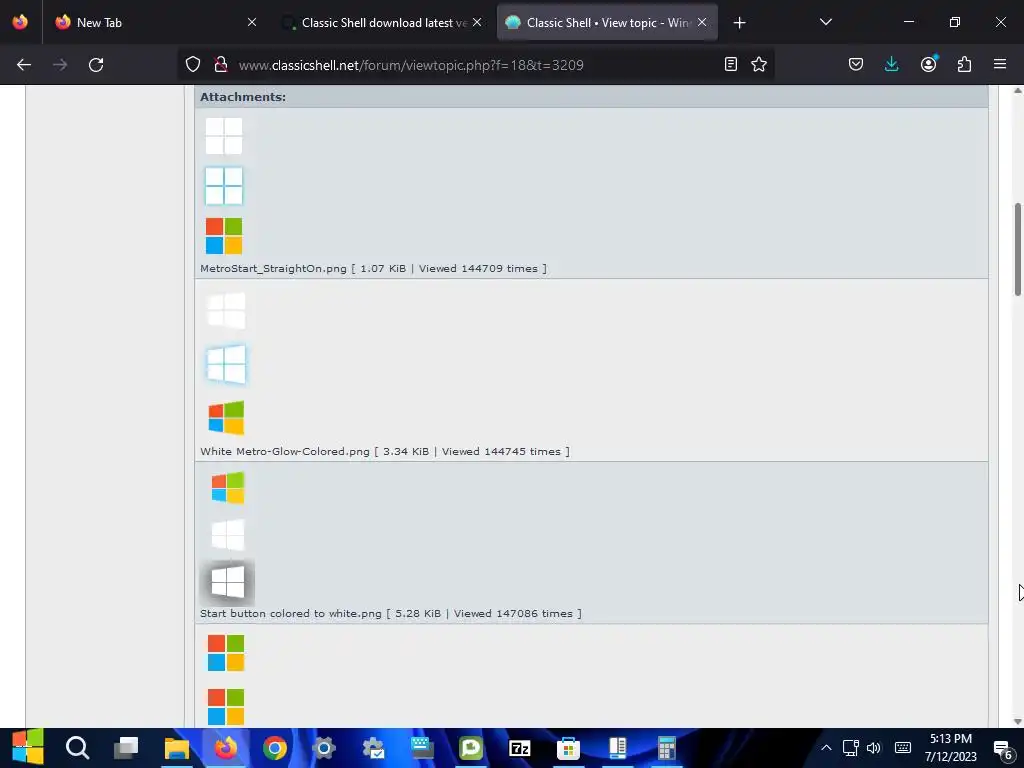Viewport: 1024px width, 768px height.
Task: Open Microsoft Store from taskbar
Action: (568, 748)
